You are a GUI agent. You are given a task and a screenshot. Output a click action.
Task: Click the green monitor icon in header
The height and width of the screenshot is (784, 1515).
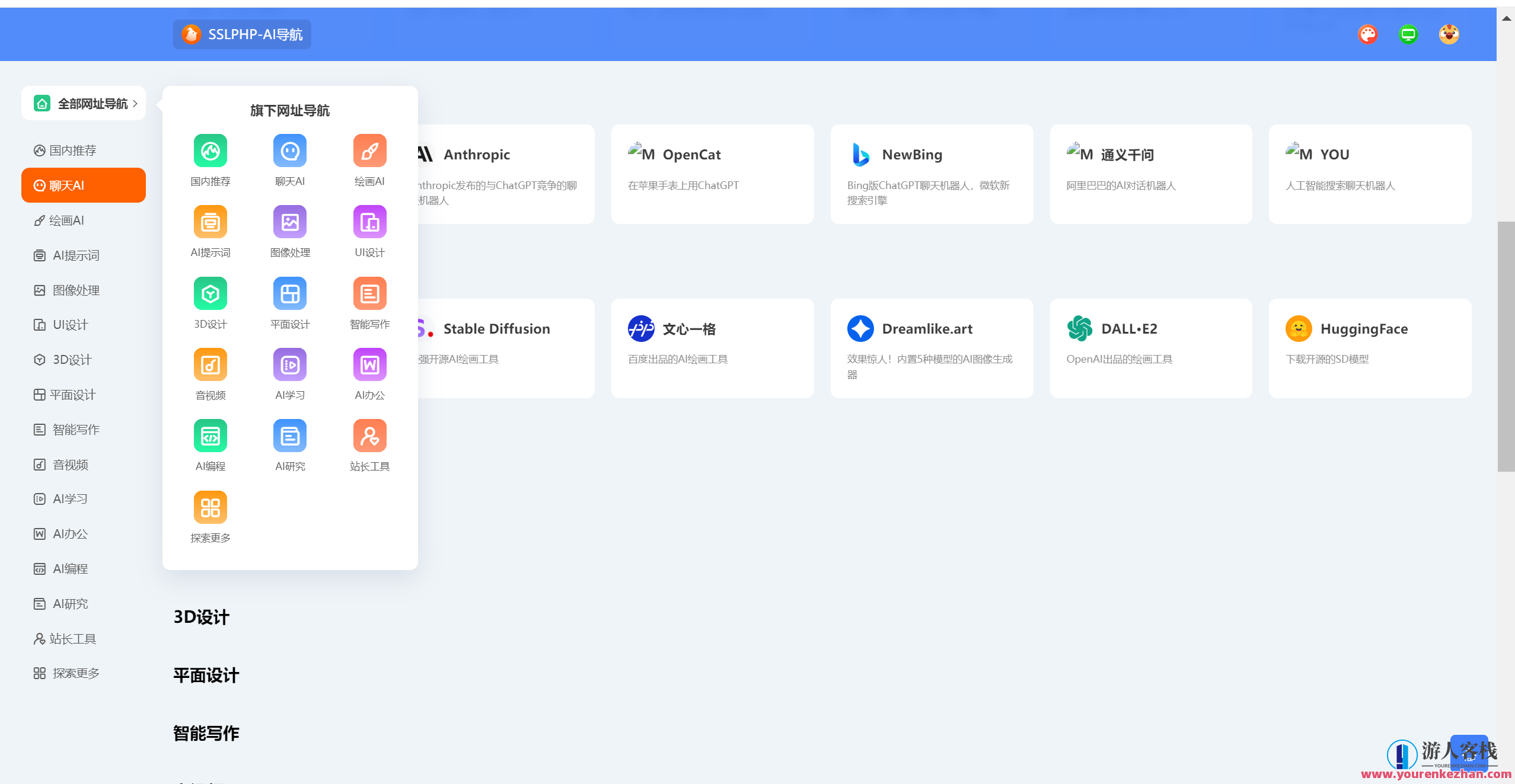1408,34
